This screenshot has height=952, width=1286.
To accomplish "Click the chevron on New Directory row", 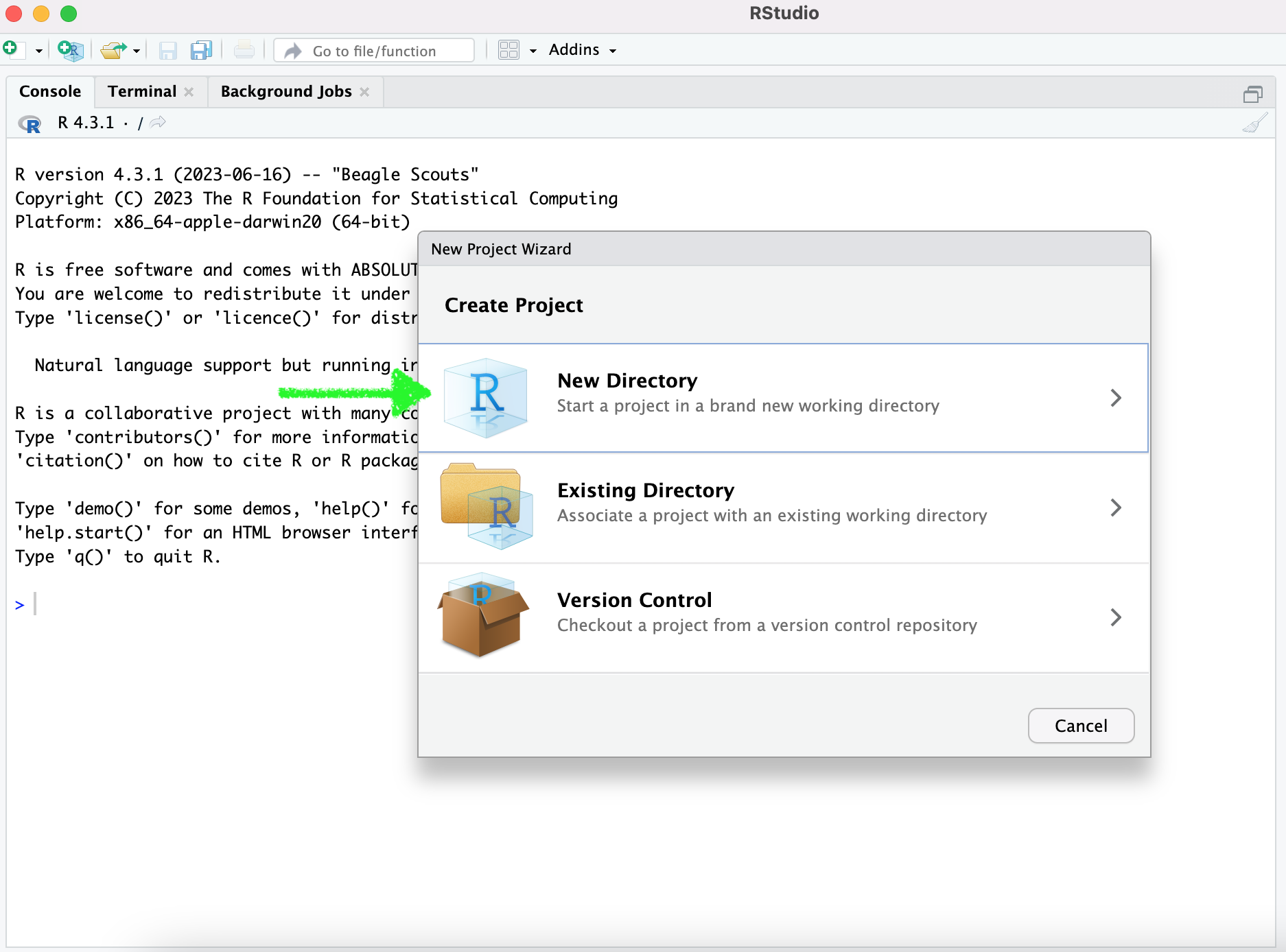I will click(x=1116, y=398).
